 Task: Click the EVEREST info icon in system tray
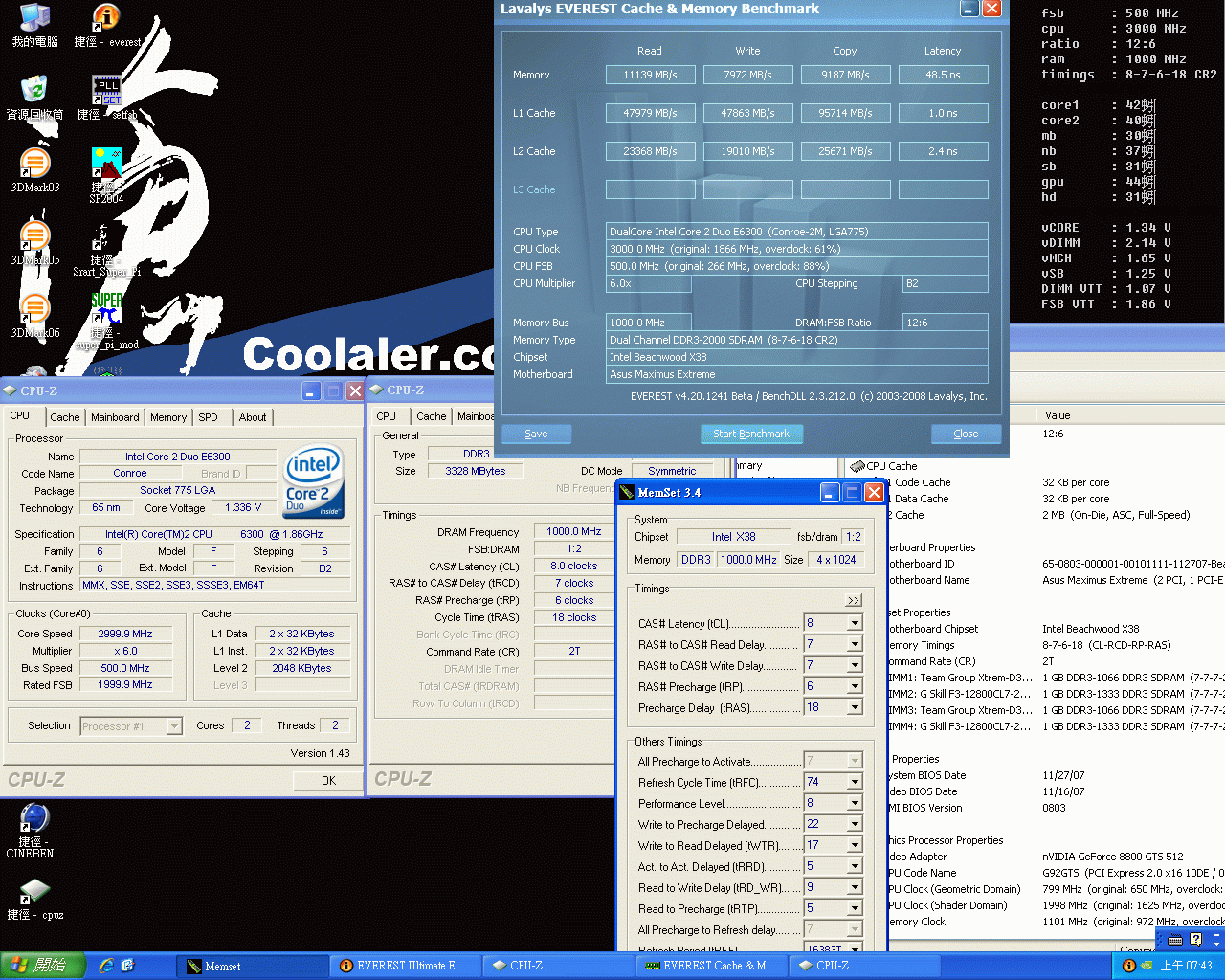[x=1128, y=966]
